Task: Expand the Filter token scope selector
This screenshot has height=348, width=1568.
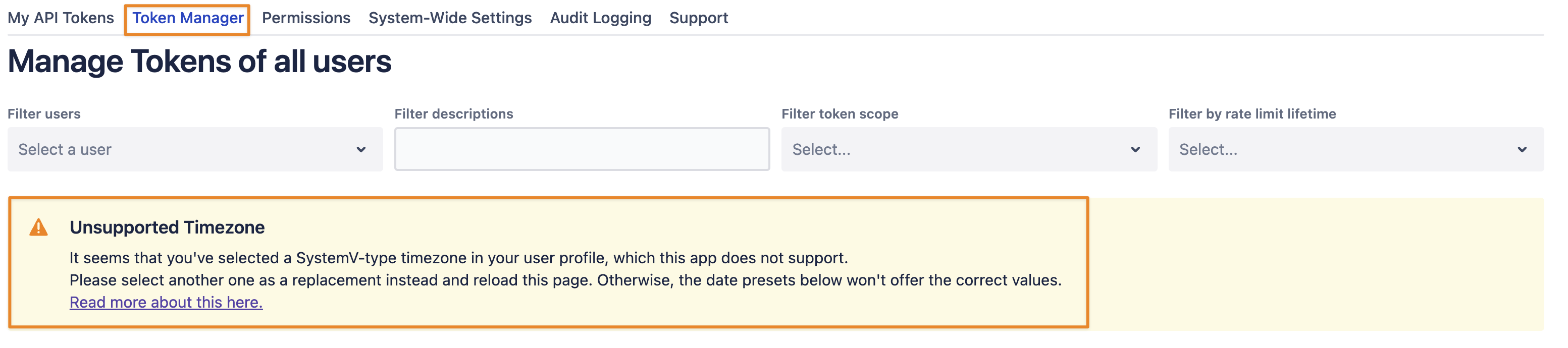Action: 968,150
